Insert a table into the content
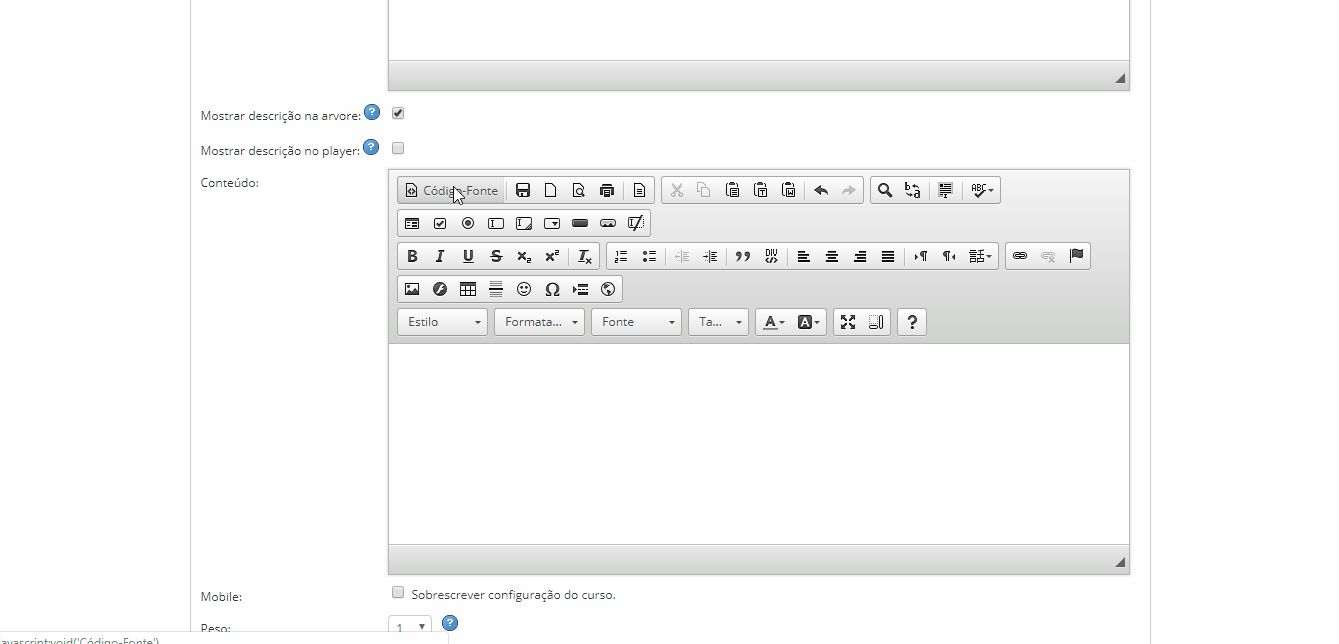 pyautogui.click(x=468, y=289)
